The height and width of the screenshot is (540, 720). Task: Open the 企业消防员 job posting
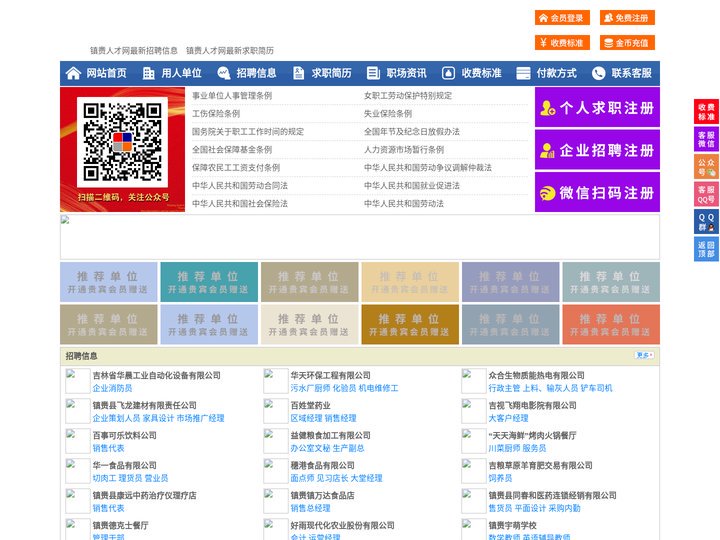pos(112,388)
